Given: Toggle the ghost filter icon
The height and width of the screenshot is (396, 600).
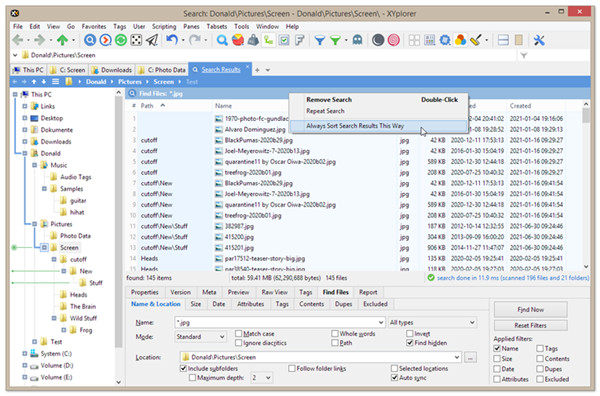Looking at the screenshot, I should [357, 40].
